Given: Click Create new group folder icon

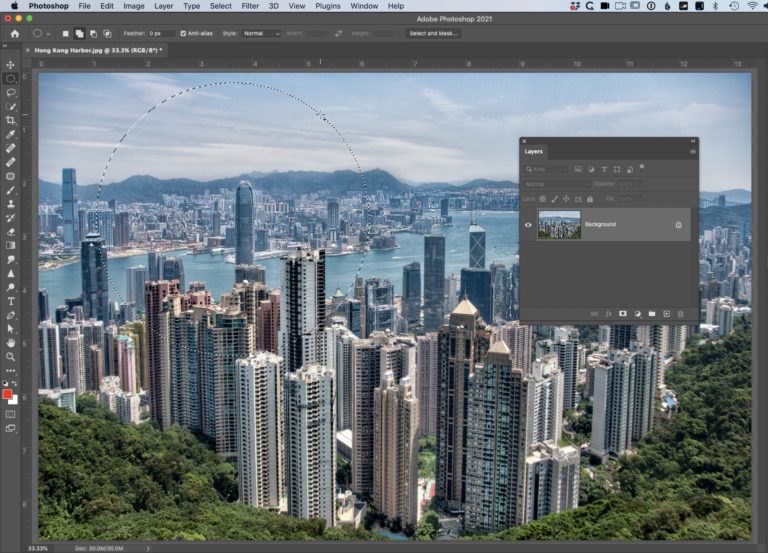Looking at the screenshot, I should pyautogui.click(x=652, y=313).
